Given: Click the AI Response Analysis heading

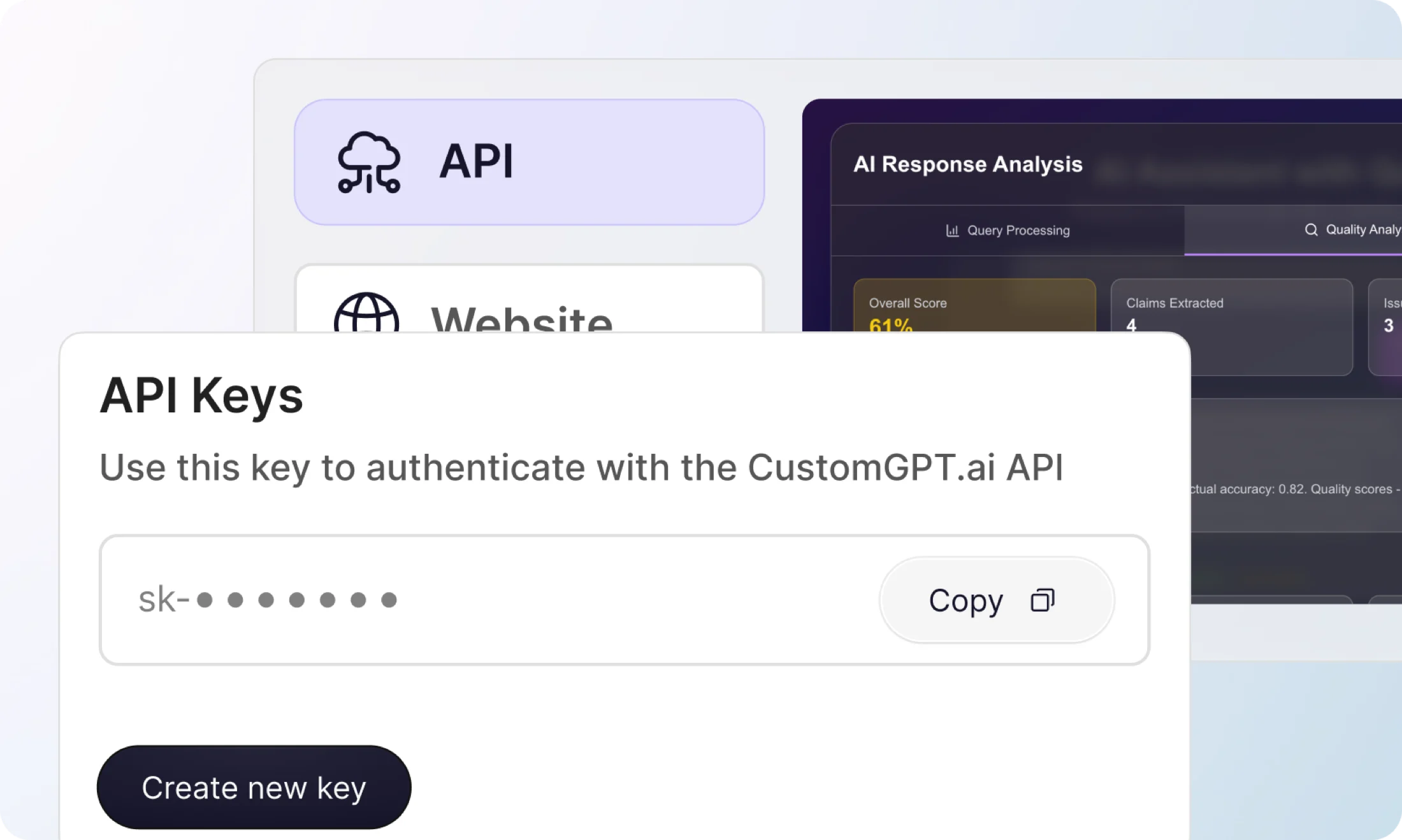Looking at the screenshot, I should (967, 164).
